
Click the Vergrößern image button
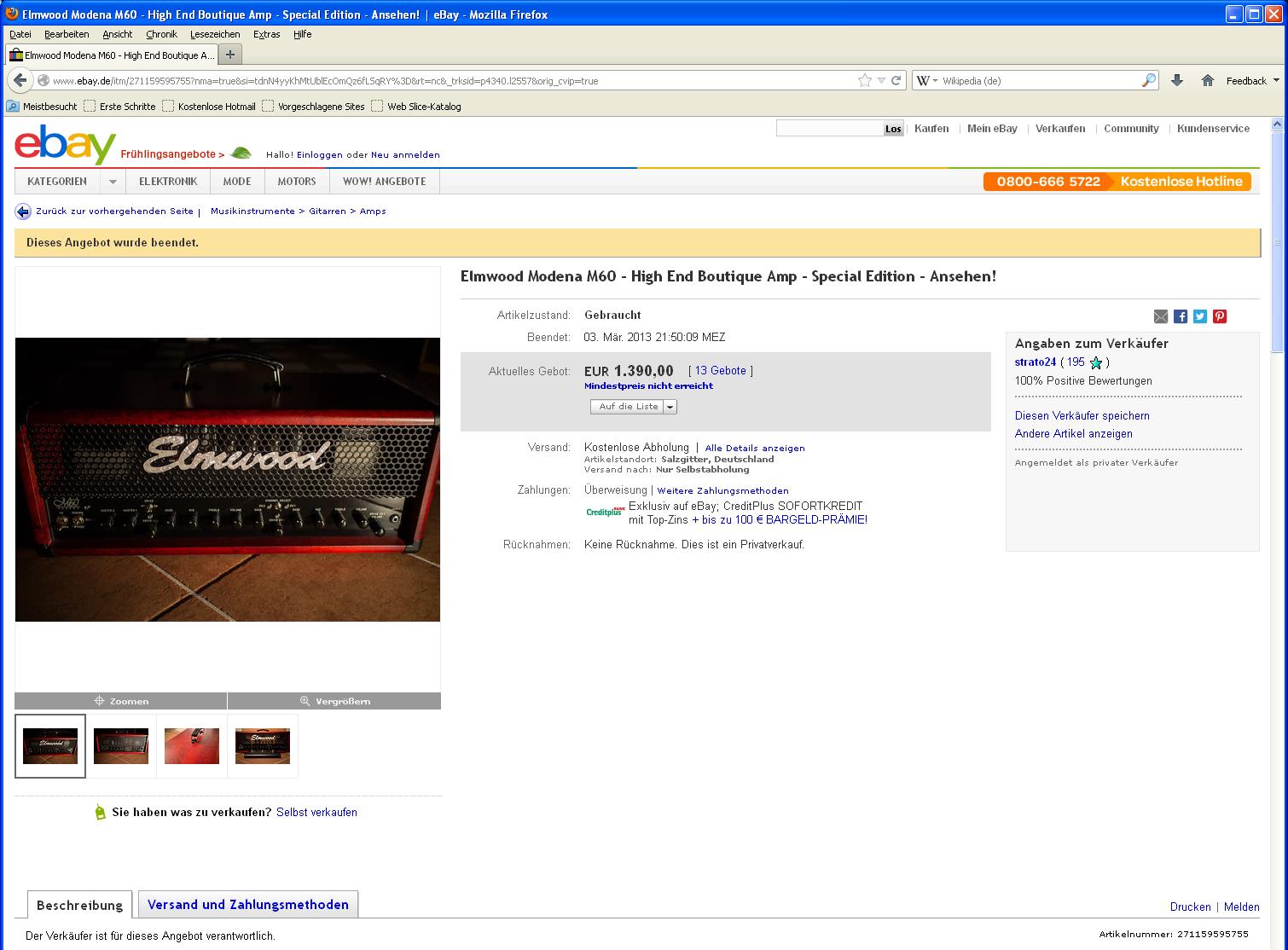[x=334, y=701]
